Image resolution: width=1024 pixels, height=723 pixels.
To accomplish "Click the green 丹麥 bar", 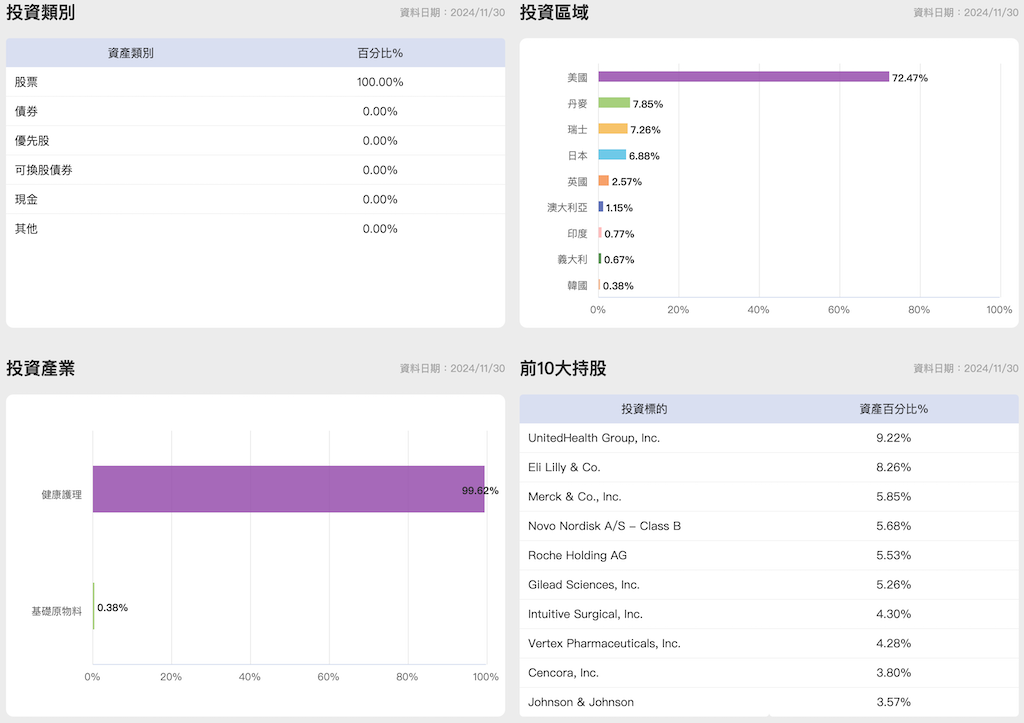I will tap(614, 103).
